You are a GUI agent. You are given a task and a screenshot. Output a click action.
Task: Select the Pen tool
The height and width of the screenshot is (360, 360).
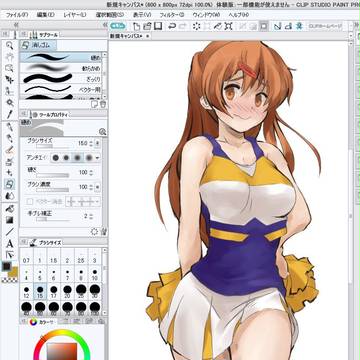click(10, 127)
